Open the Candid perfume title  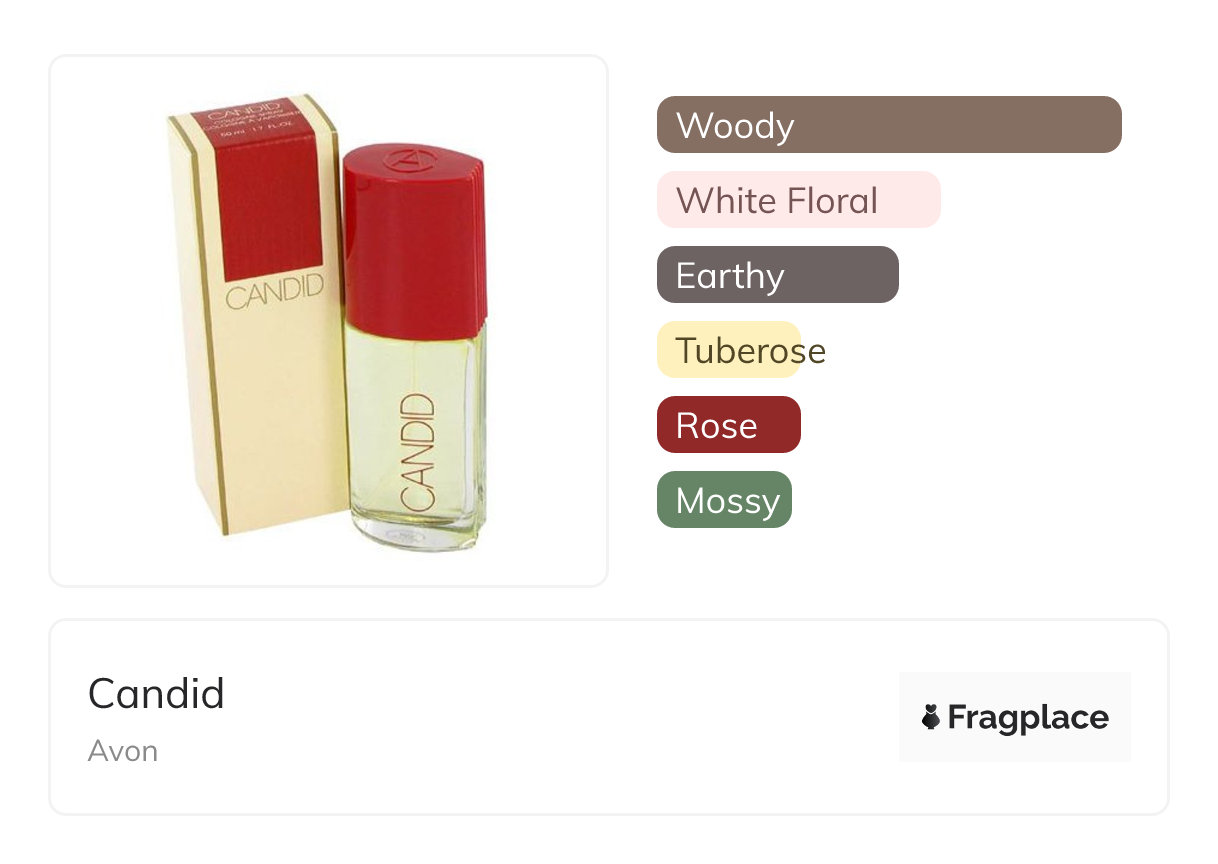[x=156, y=693]
